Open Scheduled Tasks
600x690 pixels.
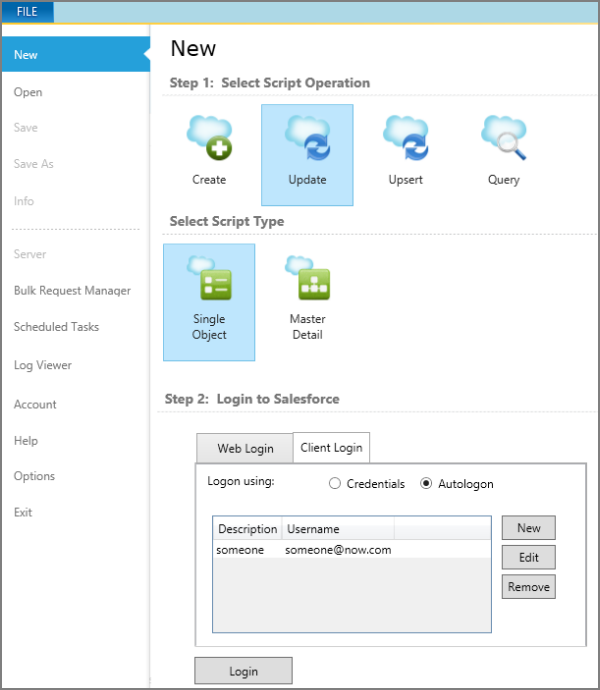coord(56,327)
